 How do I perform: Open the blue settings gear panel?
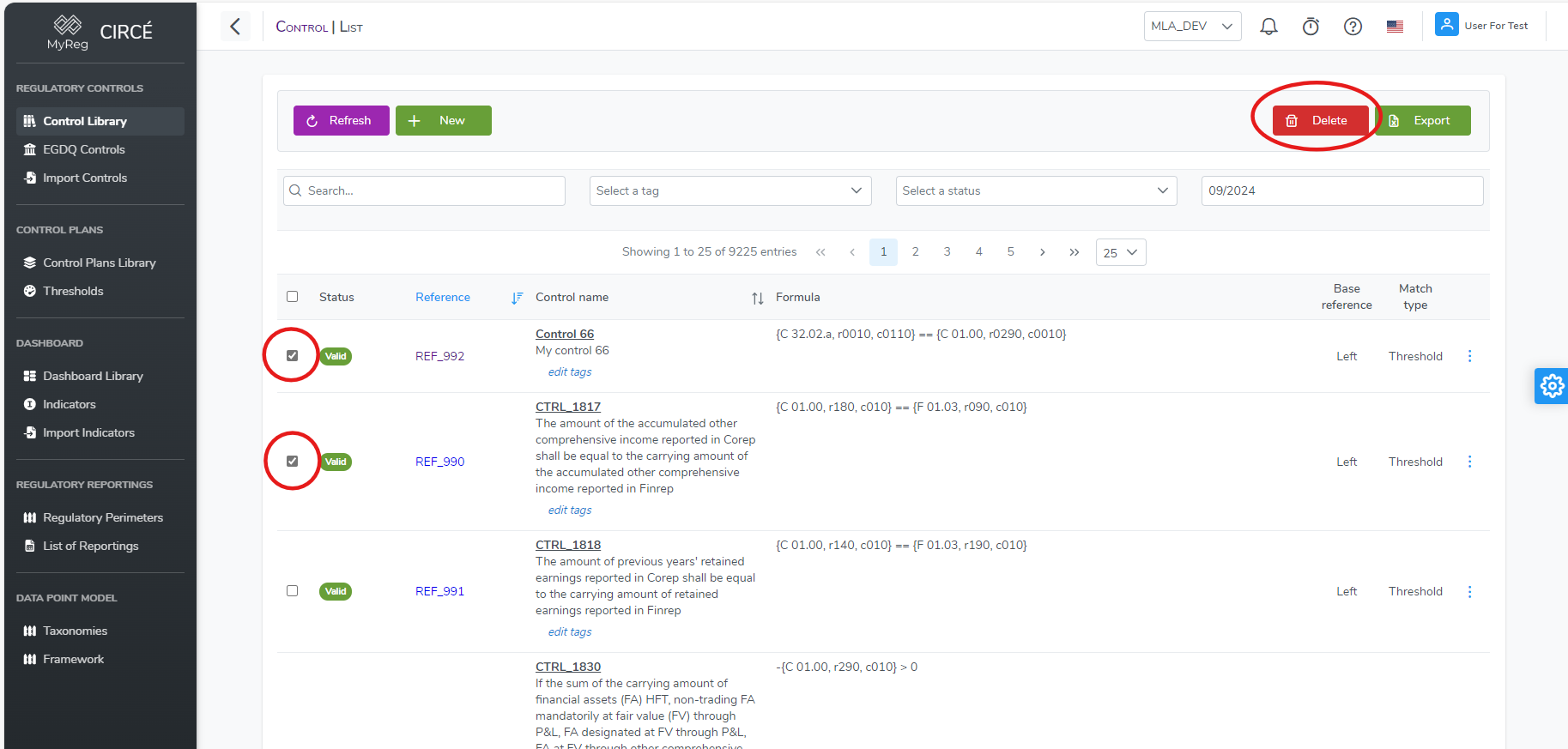point(1551,386)
